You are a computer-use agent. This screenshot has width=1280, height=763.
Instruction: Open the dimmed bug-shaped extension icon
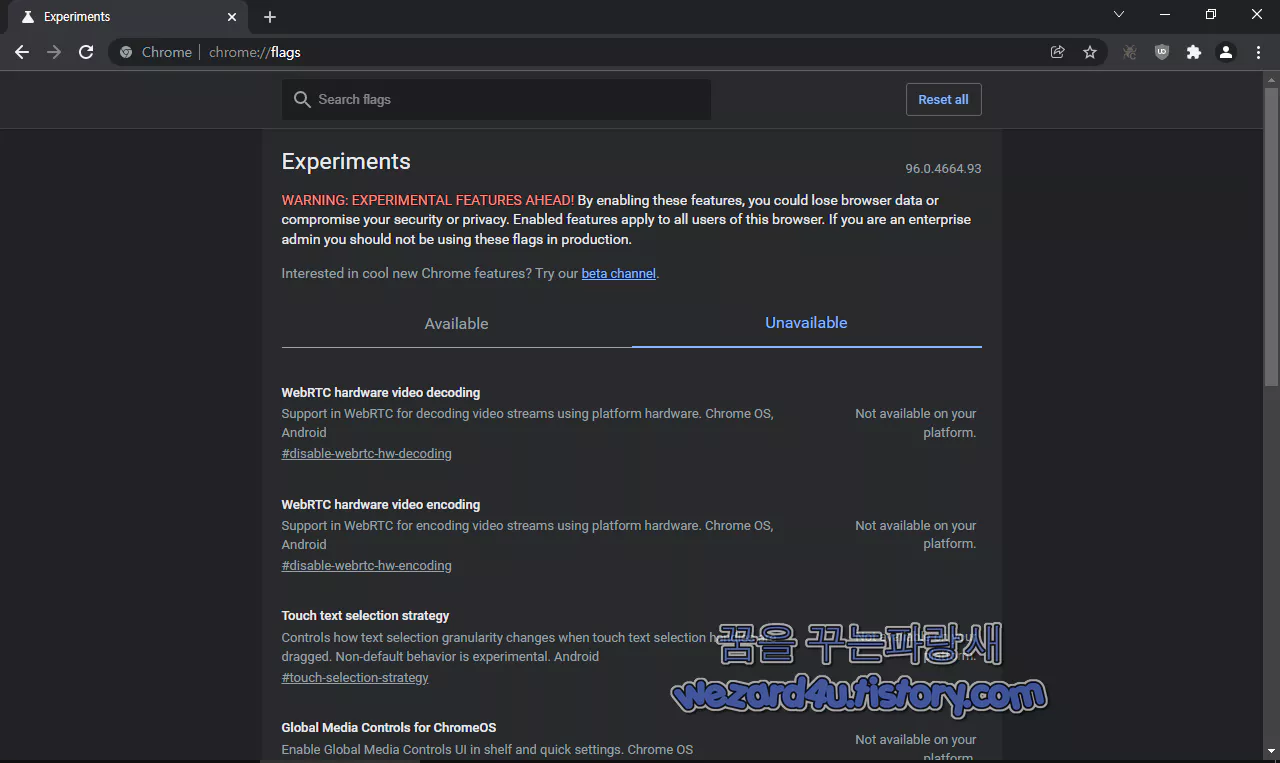click(x=1130, y=52)
